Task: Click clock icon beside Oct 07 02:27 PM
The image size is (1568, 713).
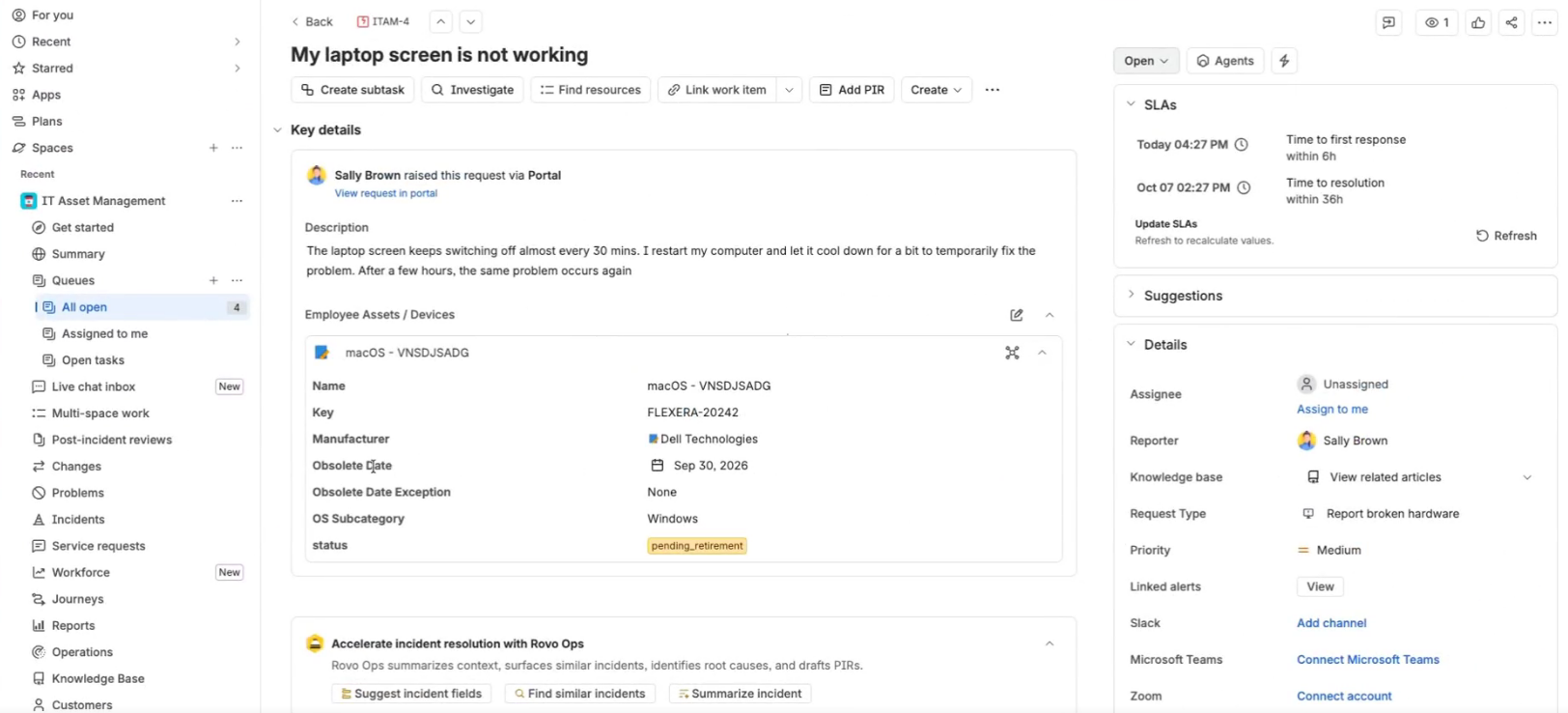Action: pos(1244,188)
